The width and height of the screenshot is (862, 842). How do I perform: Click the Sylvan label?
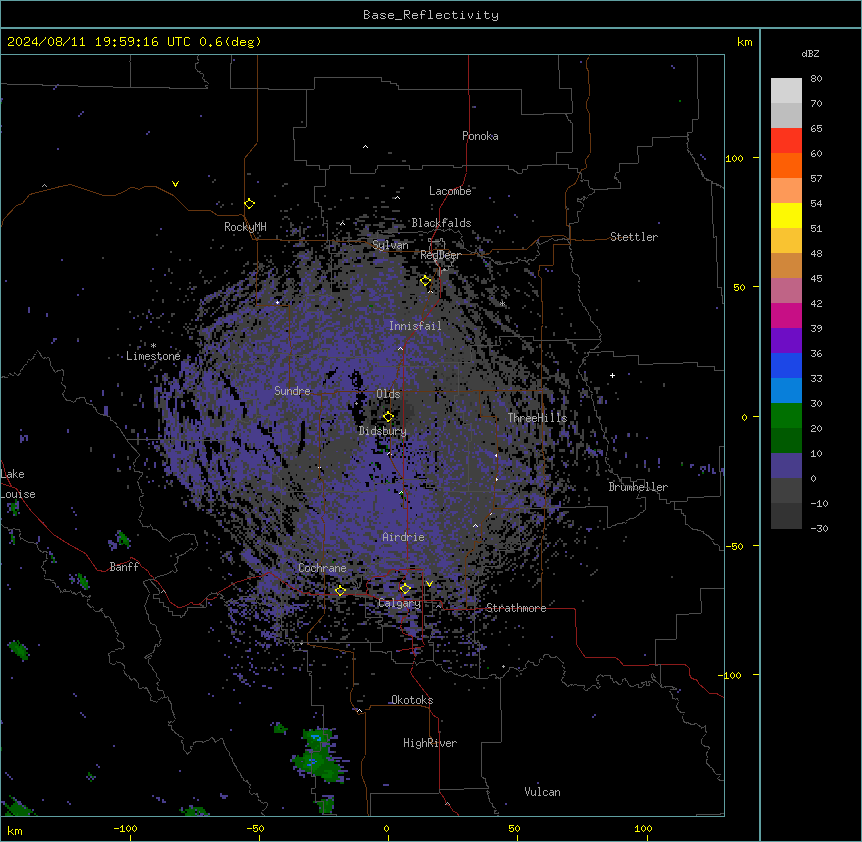[x=390, y=245]
